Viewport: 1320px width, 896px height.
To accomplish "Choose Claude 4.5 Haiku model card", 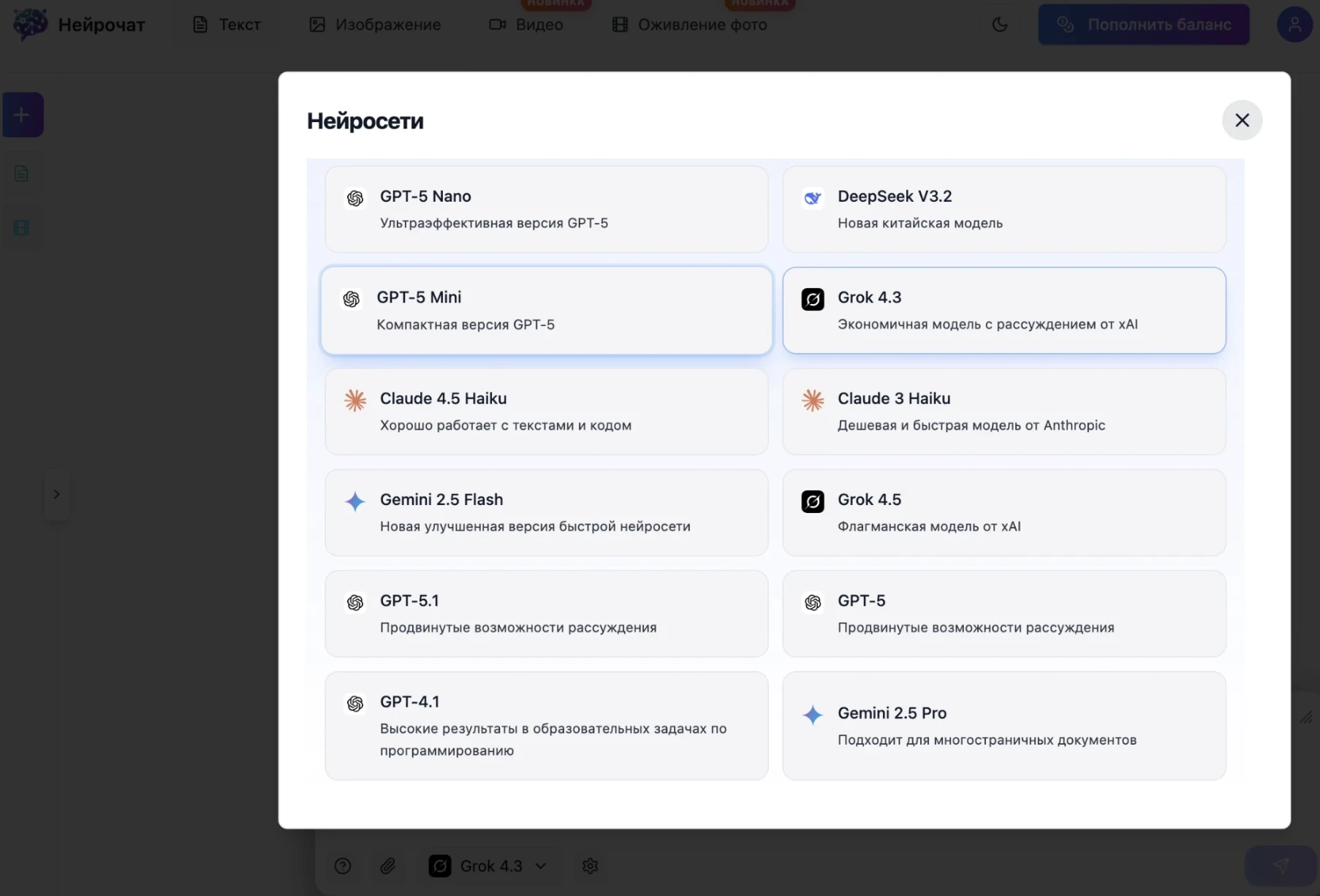I will pos(546,411).
